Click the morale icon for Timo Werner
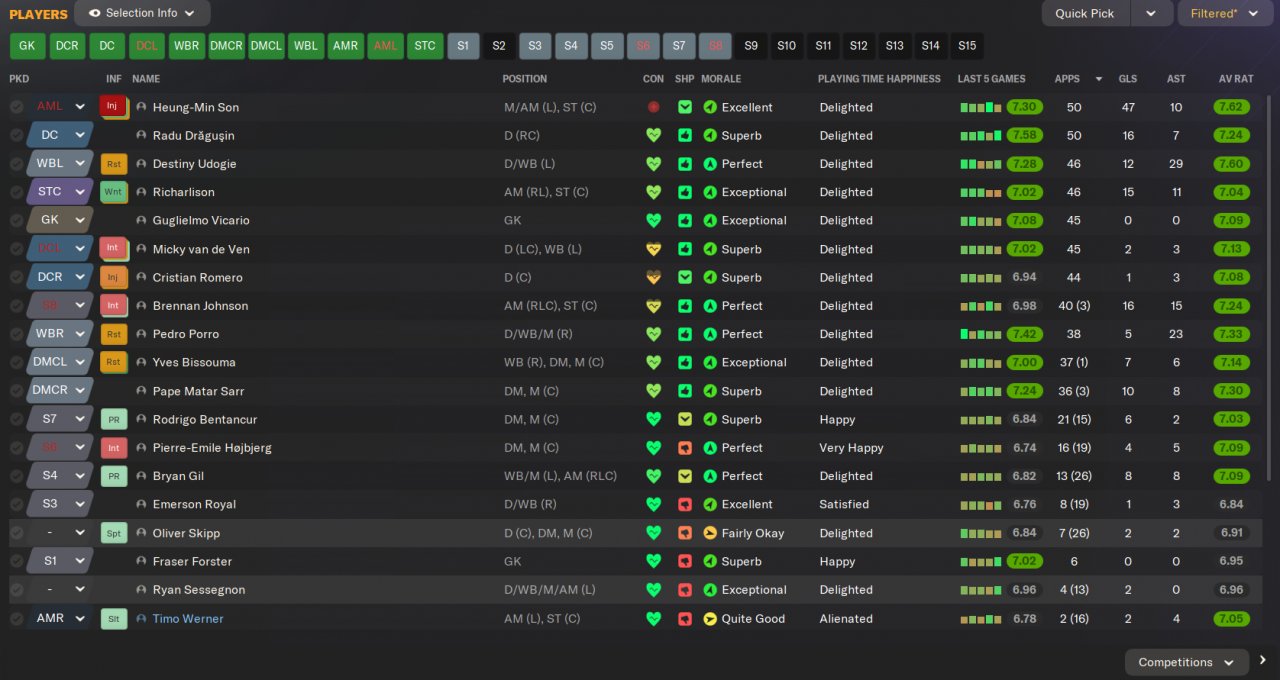1280x680 pixels. (x=710, y=619)
